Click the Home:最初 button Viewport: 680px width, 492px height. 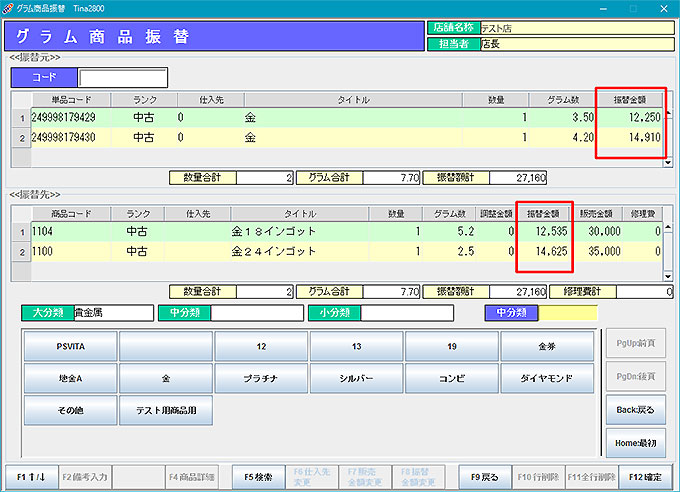pos(635,443)
